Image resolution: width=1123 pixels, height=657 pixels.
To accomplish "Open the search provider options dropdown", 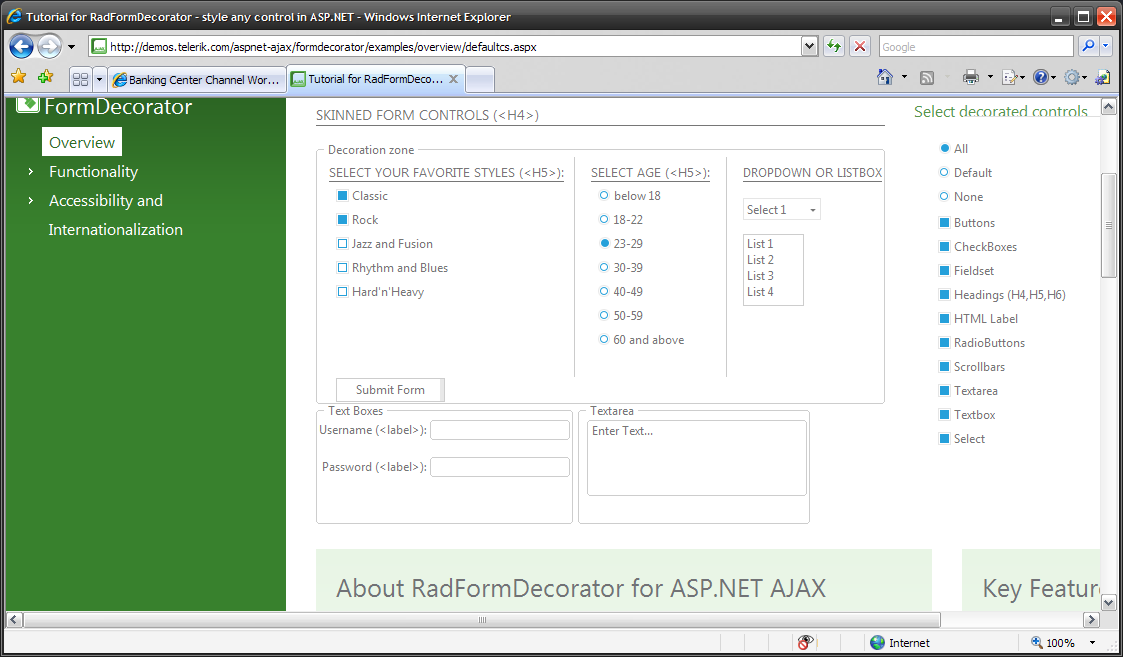I will click(x=1106, y=46).
